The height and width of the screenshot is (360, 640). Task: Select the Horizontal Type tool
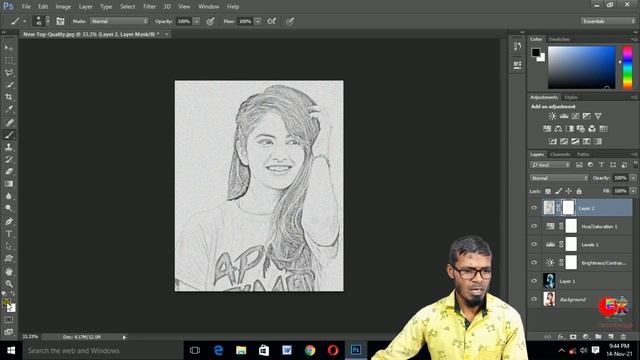coord(9,234)
